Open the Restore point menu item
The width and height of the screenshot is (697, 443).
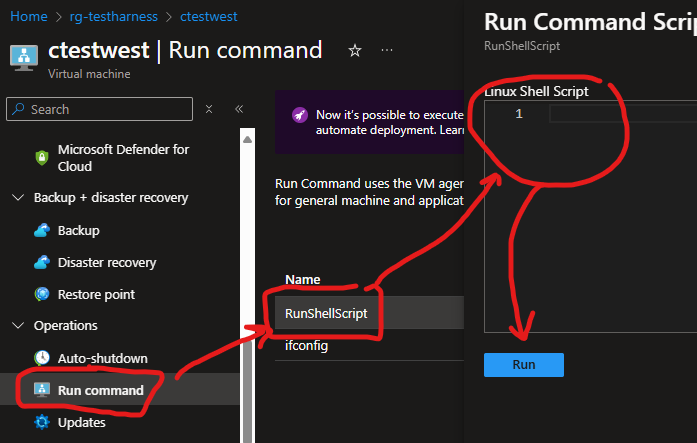pos(96,295)
